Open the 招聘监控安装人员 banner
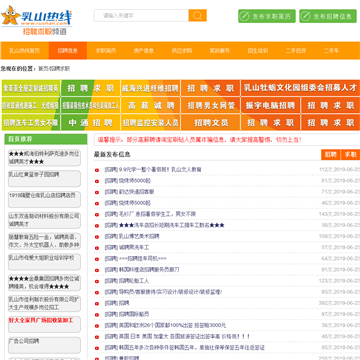 pyautogui.click(x=150, y=123)
